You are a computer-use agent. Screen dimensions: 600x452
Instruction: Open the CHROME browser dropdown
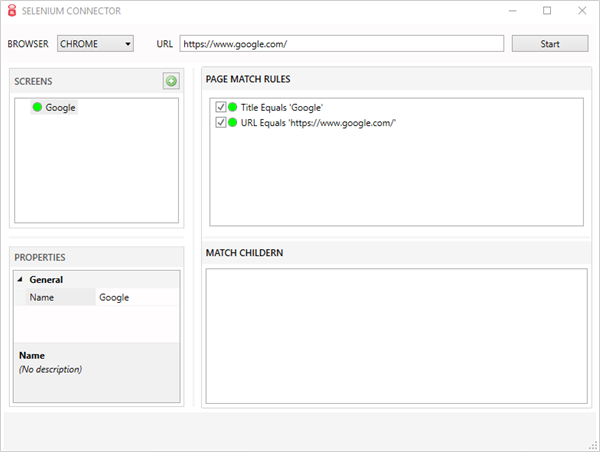click(95, 44)
